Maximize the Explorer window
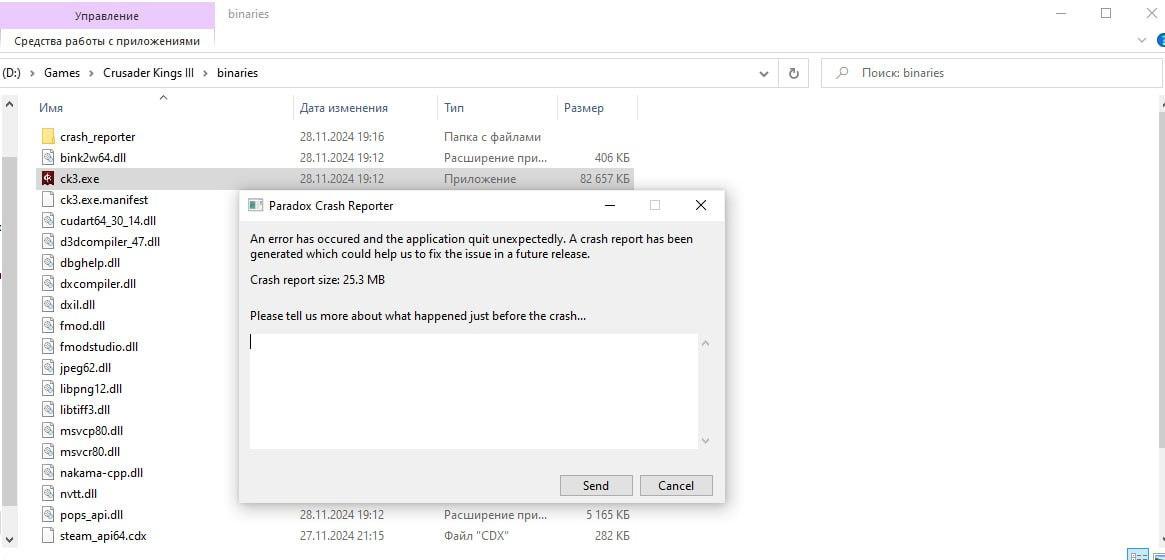 [1106, 13]
